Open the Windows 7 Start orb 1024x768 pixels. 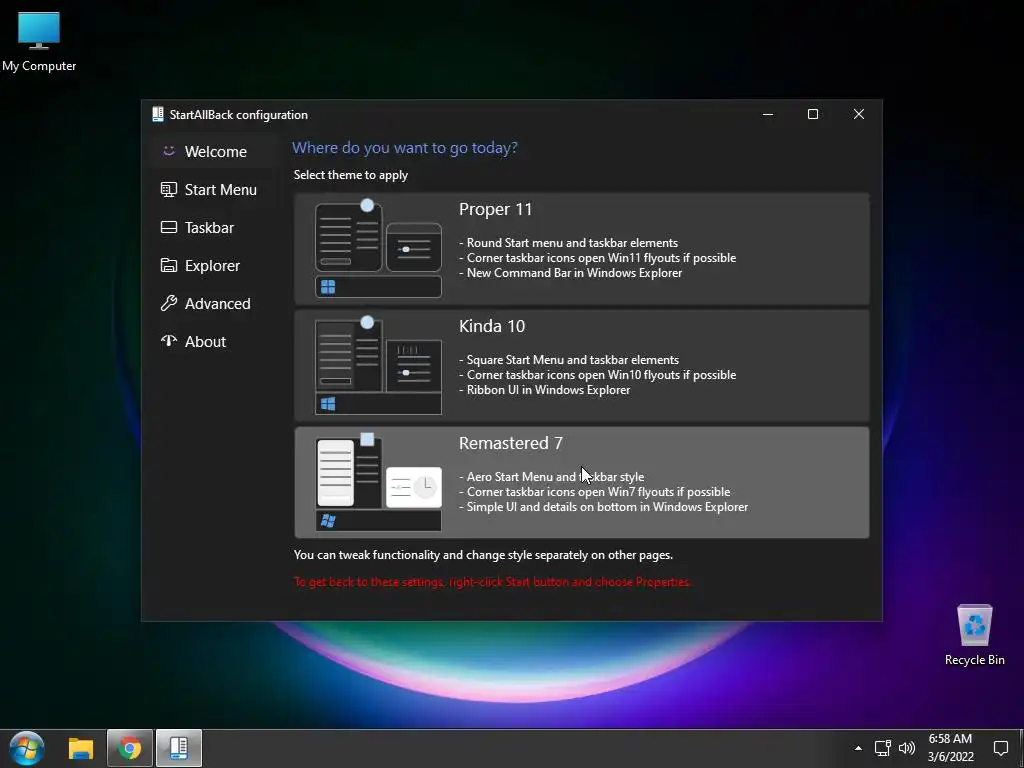(x=27, y=748)
